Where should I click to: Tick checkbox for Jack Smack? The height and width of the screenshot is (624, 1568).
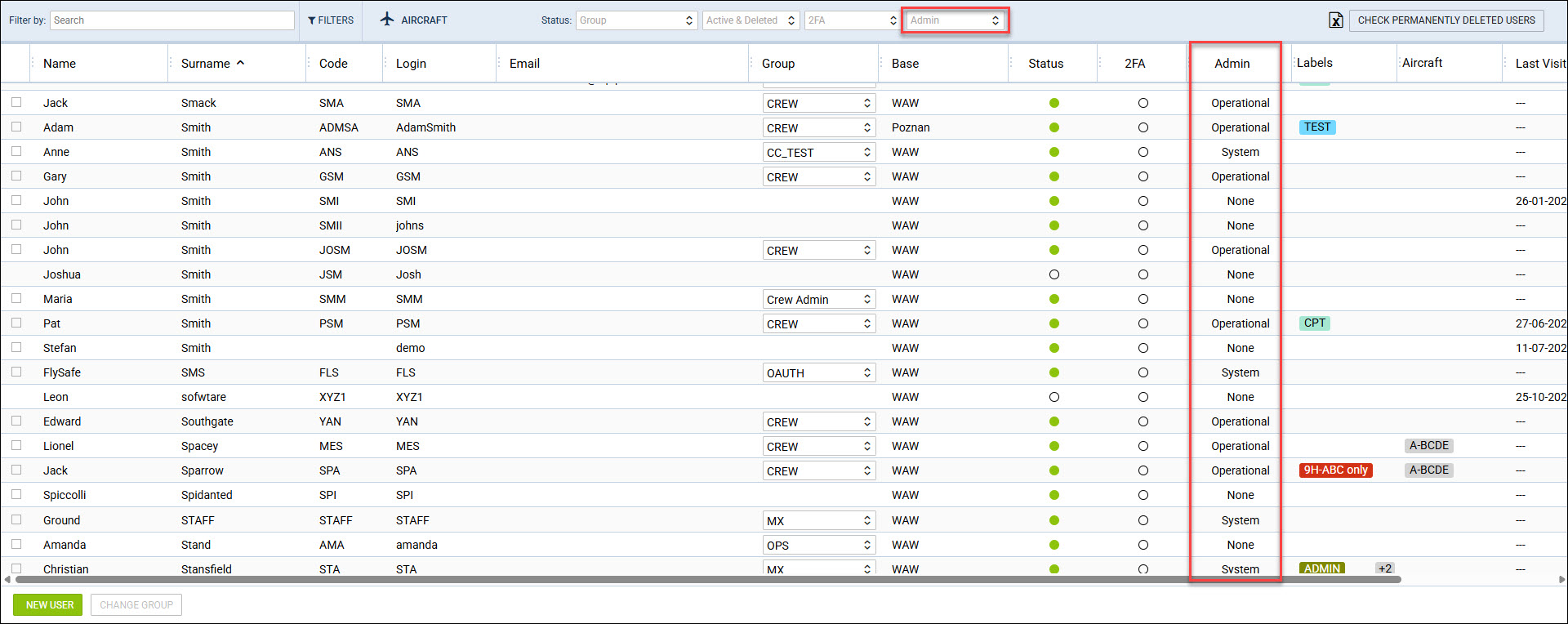(16, 102)
